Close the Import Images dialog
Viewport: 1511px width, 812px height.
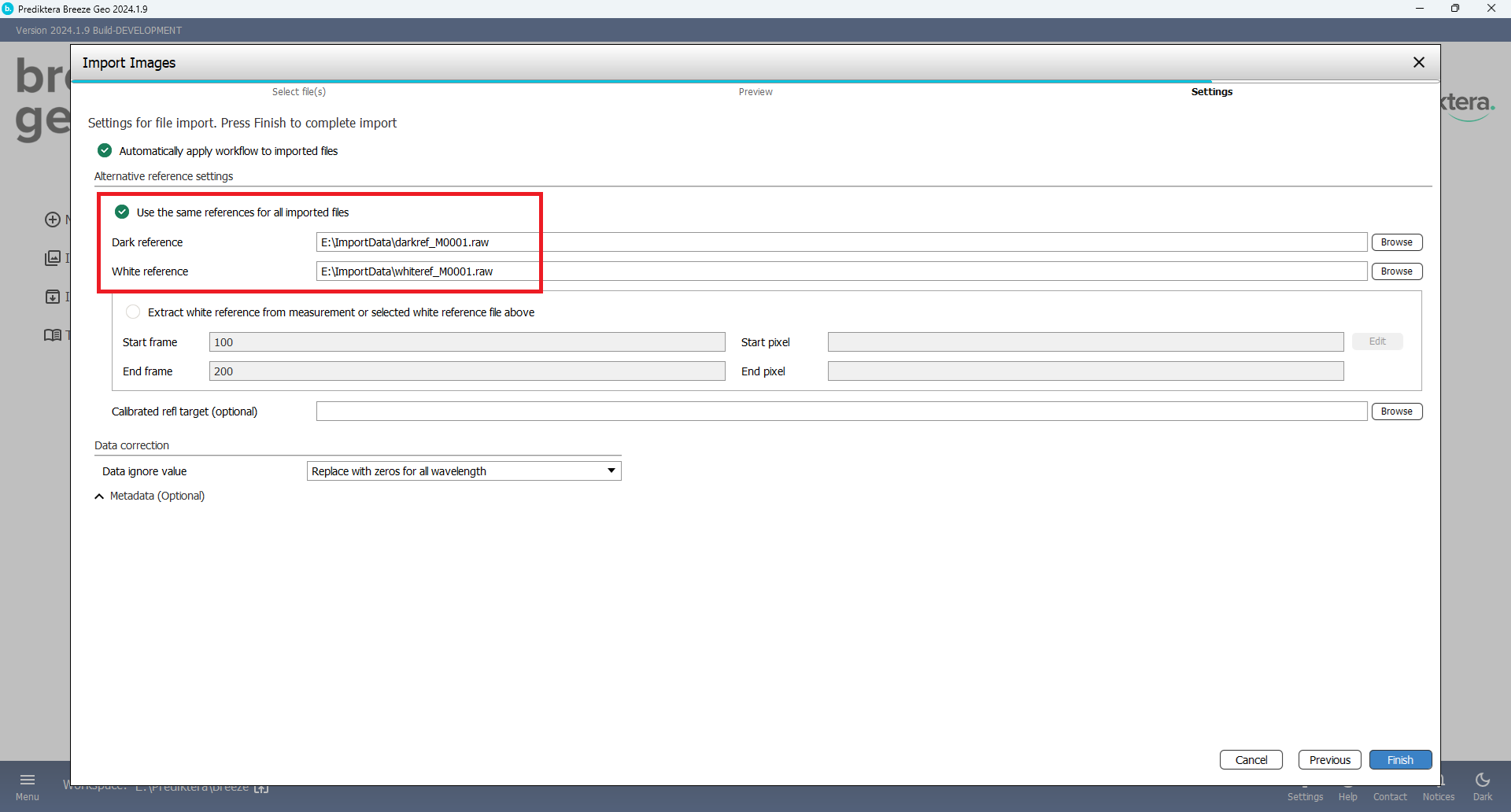(1419, 62)
